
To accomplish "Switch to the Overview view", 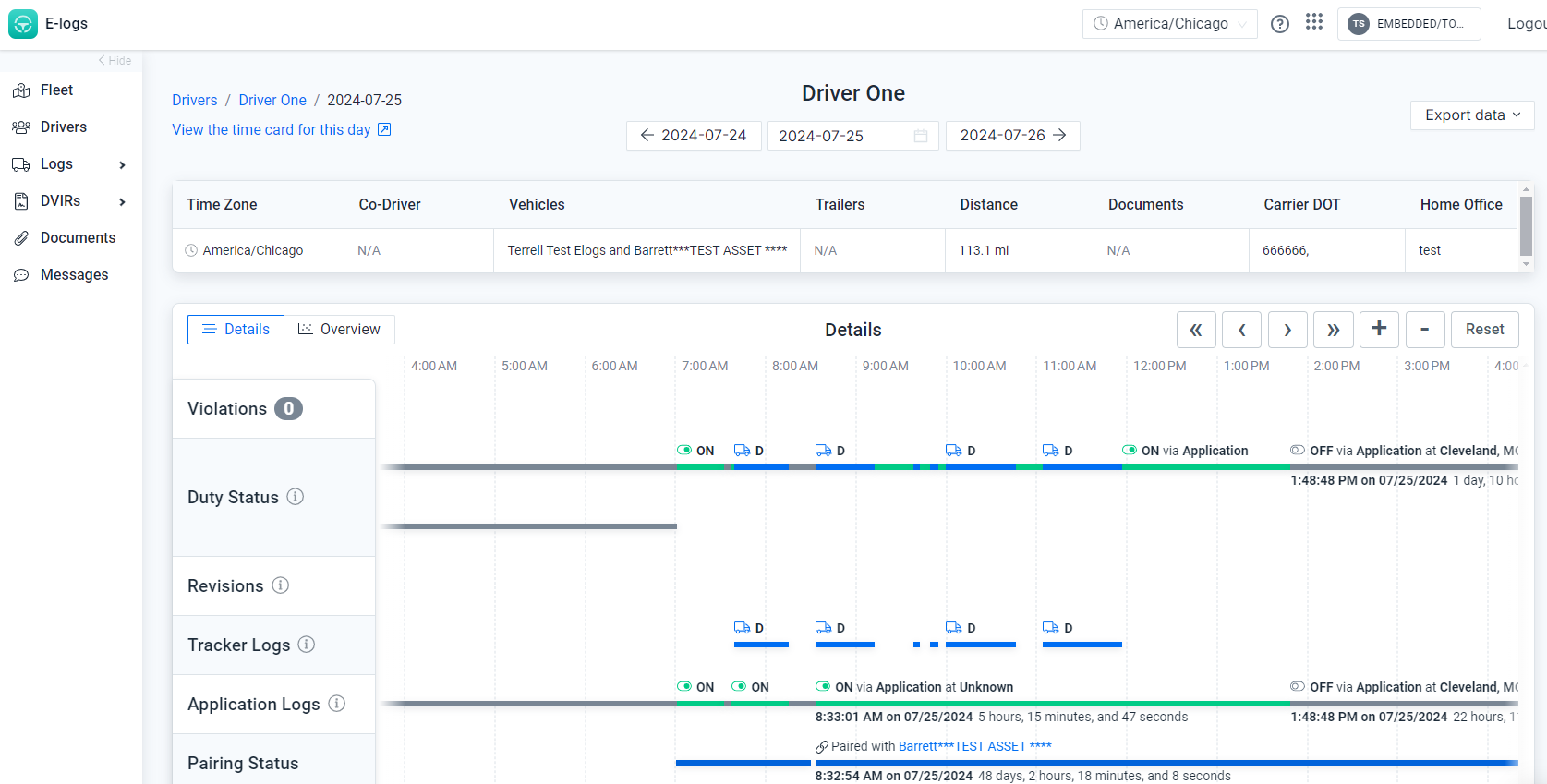I will pyautogui.click(x=339, y=330).
